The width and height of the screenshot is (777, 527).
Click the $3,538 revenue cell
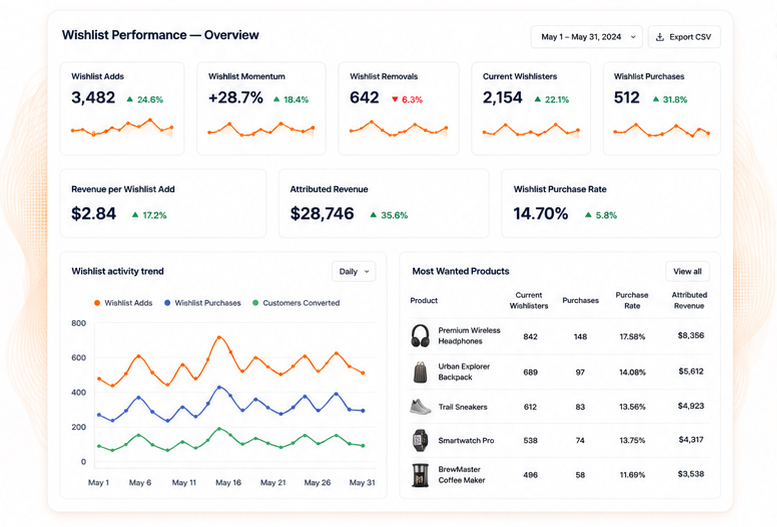pyautogui.click(x=691, y=474)
